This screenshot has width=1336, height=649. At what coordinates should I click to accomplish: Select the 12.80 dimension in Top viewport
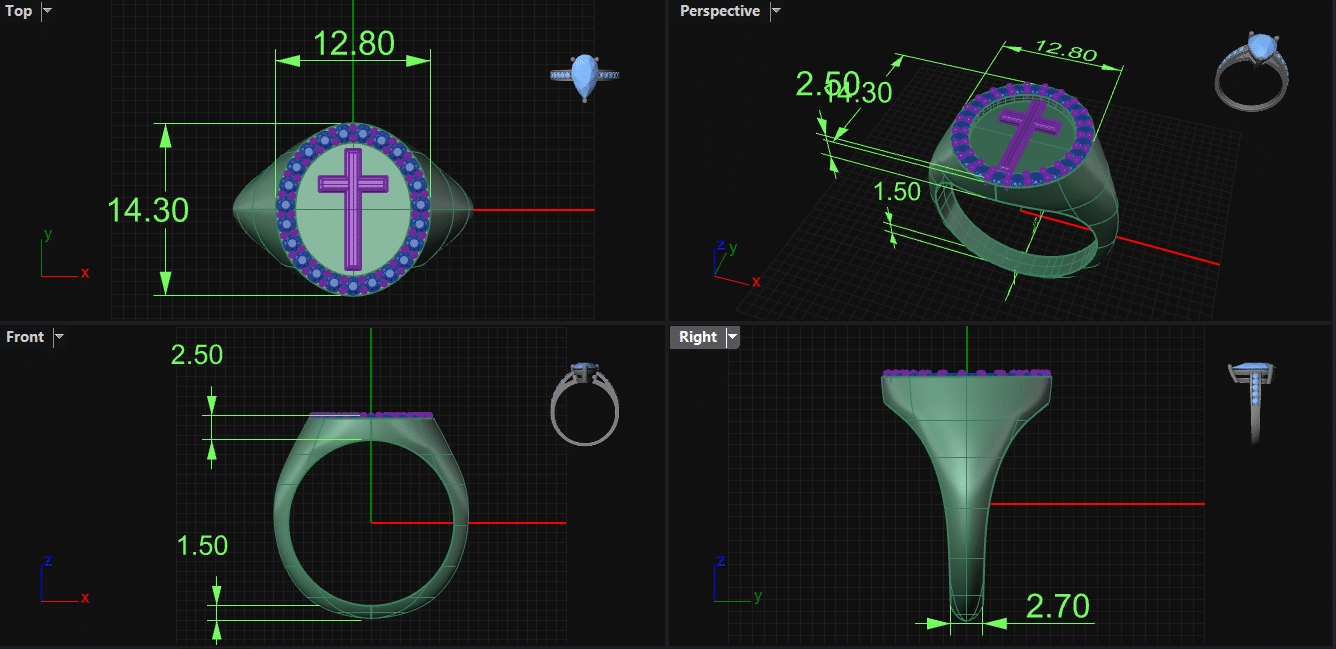point(353,44)
